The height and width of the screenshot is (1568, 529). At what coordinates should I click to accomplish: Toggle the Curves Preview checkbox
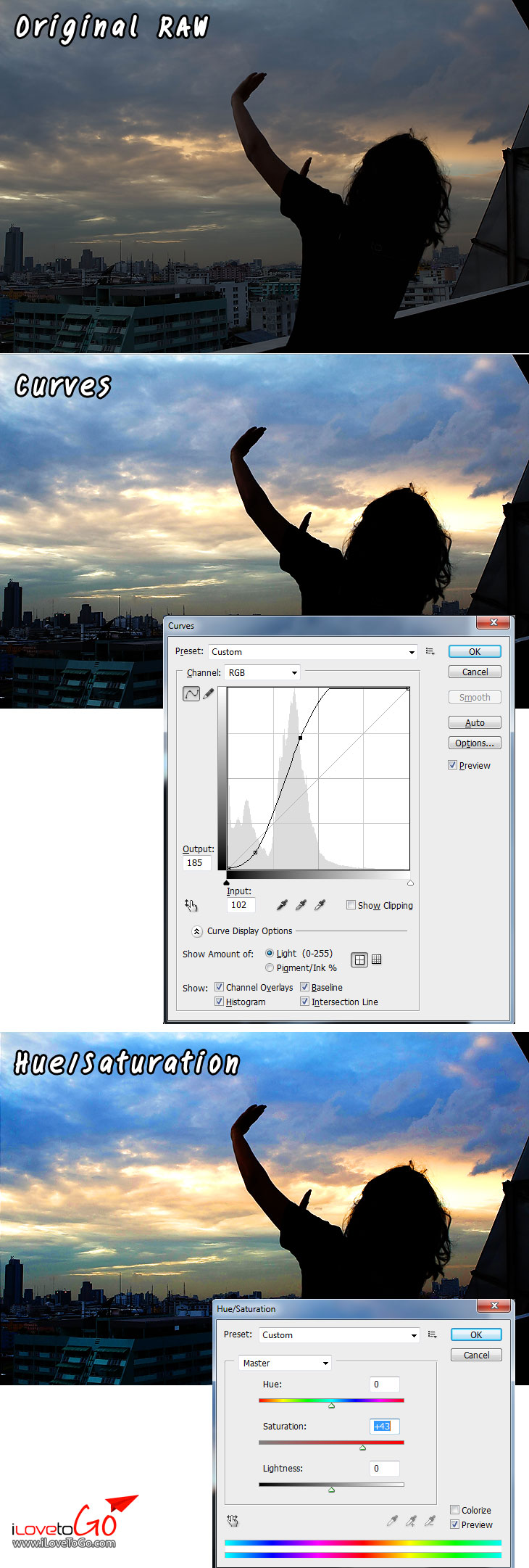(x=452, y=765)
